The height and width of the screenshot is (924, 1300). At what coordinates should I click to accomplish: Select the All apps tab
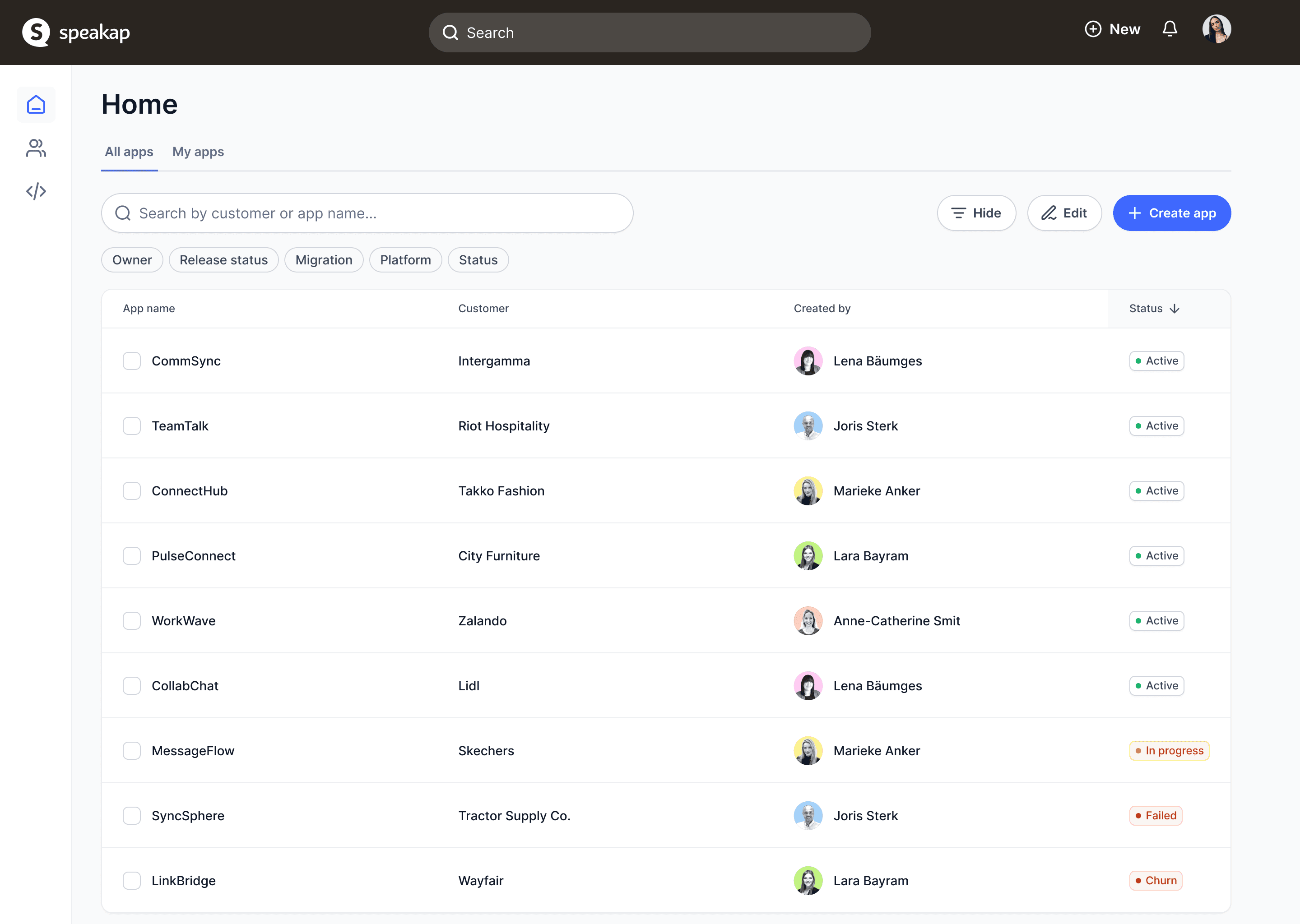tap(129, 152)
